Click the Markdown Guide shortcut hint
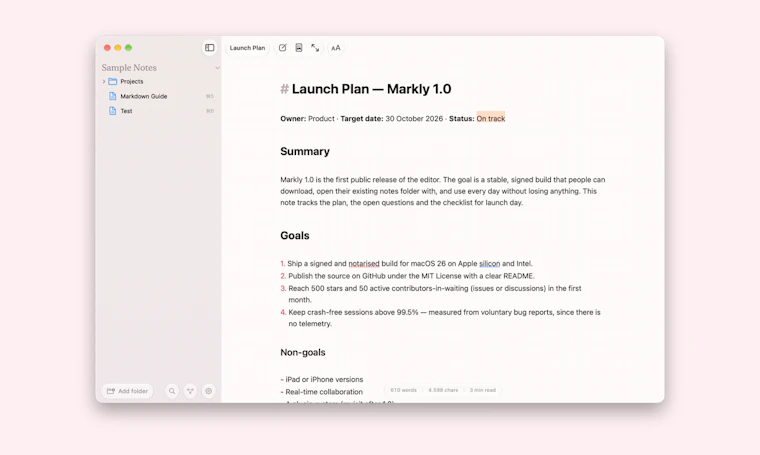The height and width of the screenshot is (455, 760). pyautogui.click(x=210, y=96)
